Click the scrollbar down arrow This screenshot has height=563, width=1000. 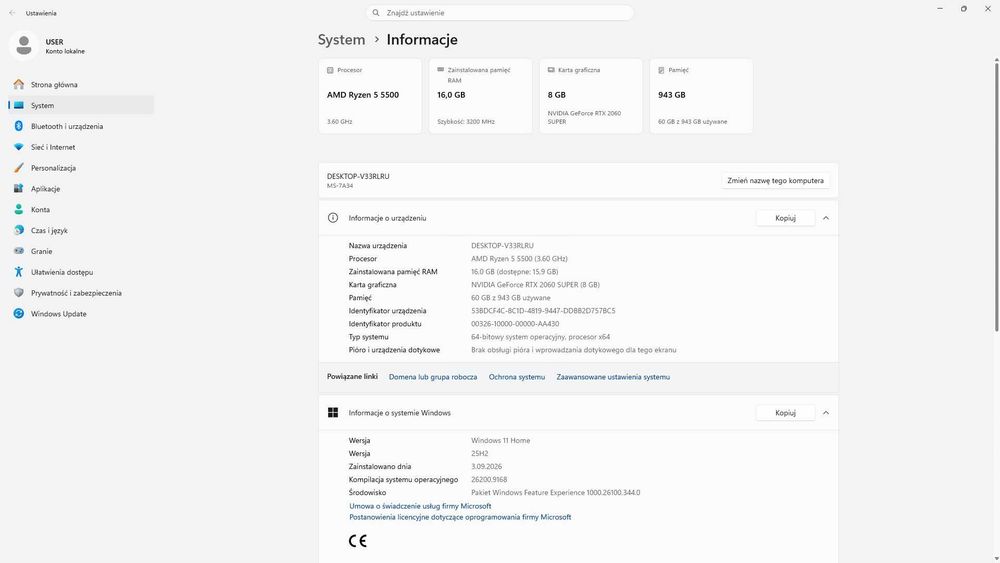[x=996, y=558]
